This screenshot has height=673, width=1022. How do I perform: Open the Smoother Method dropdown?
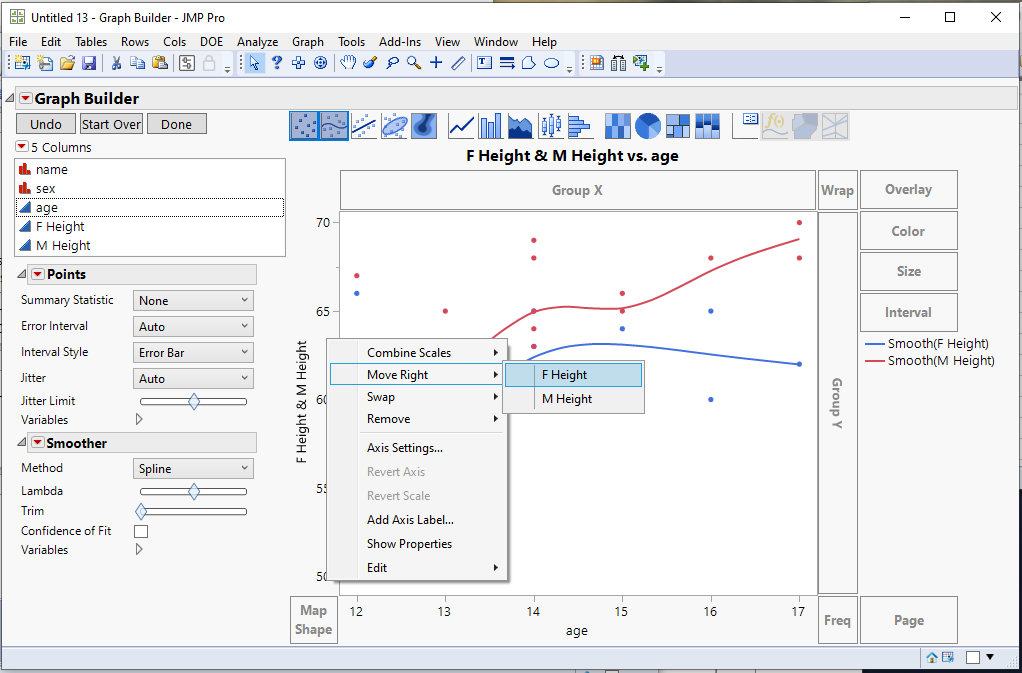(x=193, y=468)
